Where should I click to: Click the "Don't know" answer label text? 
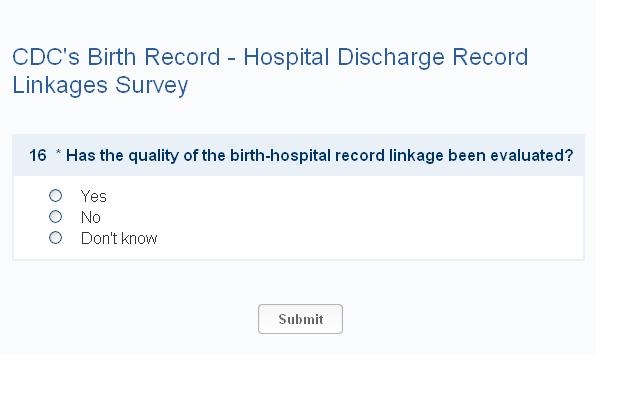point(119,239)
